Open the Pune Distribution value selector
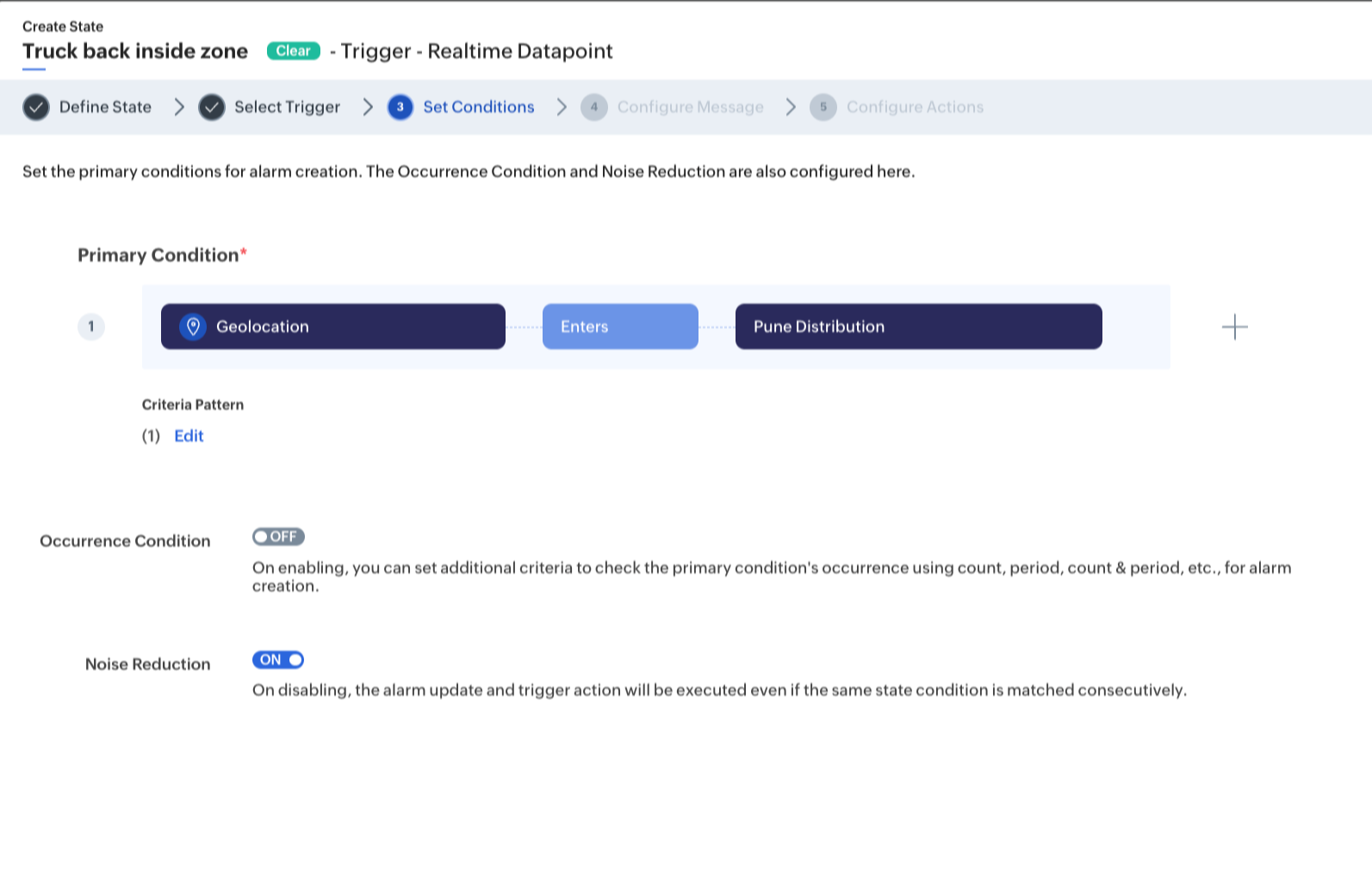 919,326
